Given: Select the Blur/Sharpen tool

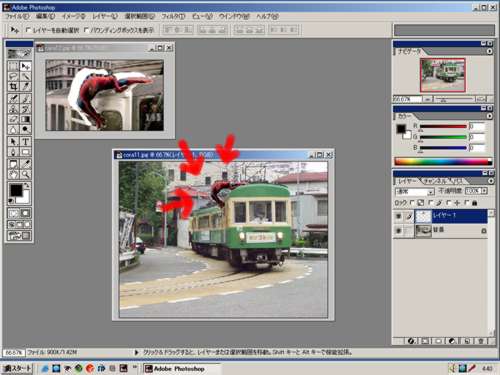Looking at the screenshot, I should 13,129.
